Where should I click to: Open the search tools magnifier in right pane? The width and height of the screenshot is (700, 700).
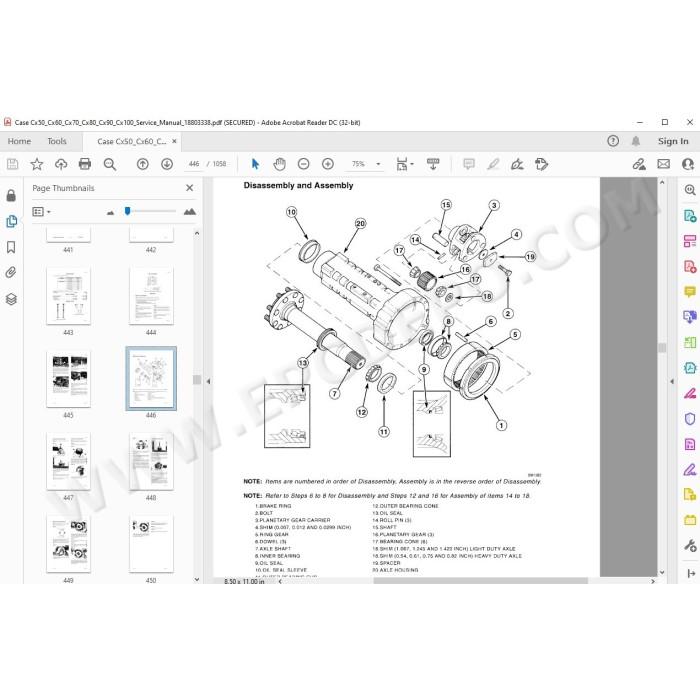coord(690,190)
